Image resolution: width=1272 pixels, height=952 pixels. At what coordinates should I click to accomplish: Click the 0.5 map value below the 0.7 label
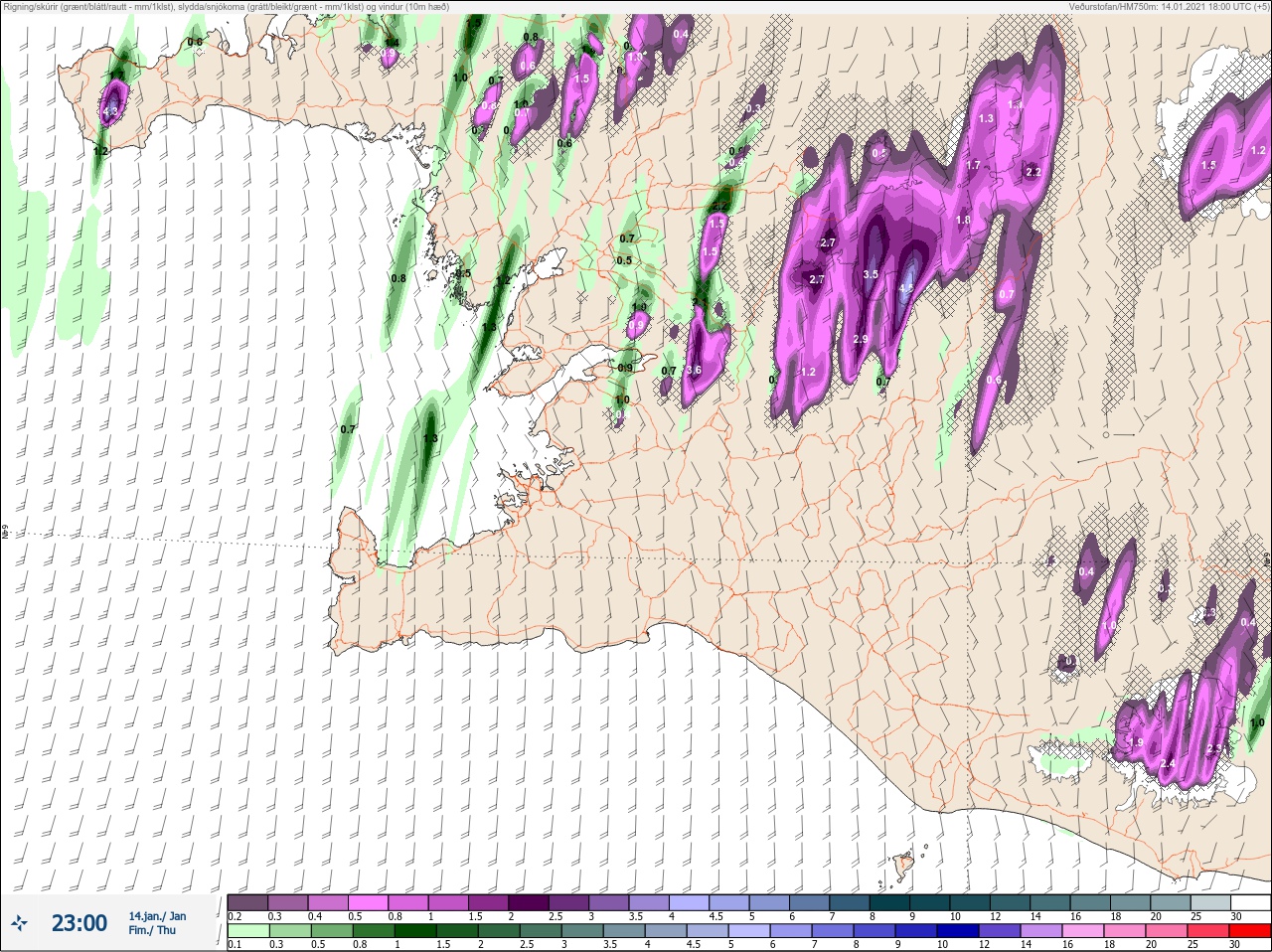(x=624, y=261)
